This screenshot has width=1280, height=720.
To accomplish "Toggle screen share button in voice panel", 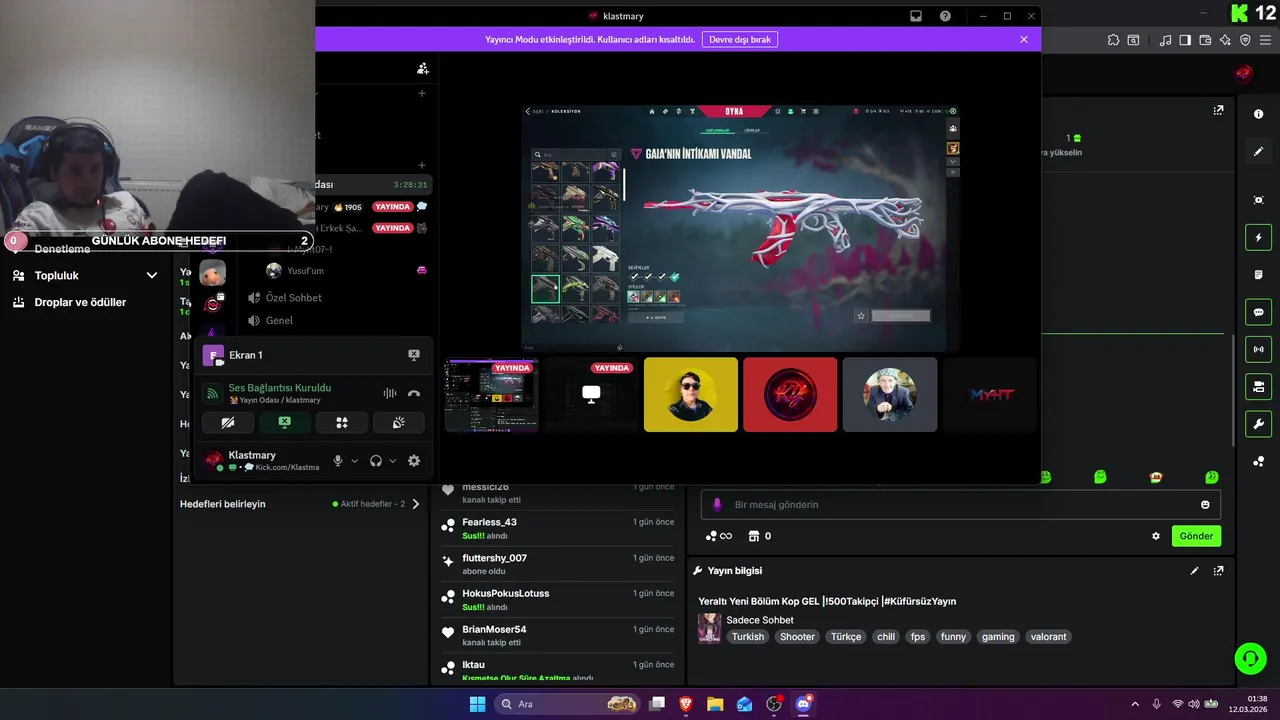I will (x=285, y=423).
